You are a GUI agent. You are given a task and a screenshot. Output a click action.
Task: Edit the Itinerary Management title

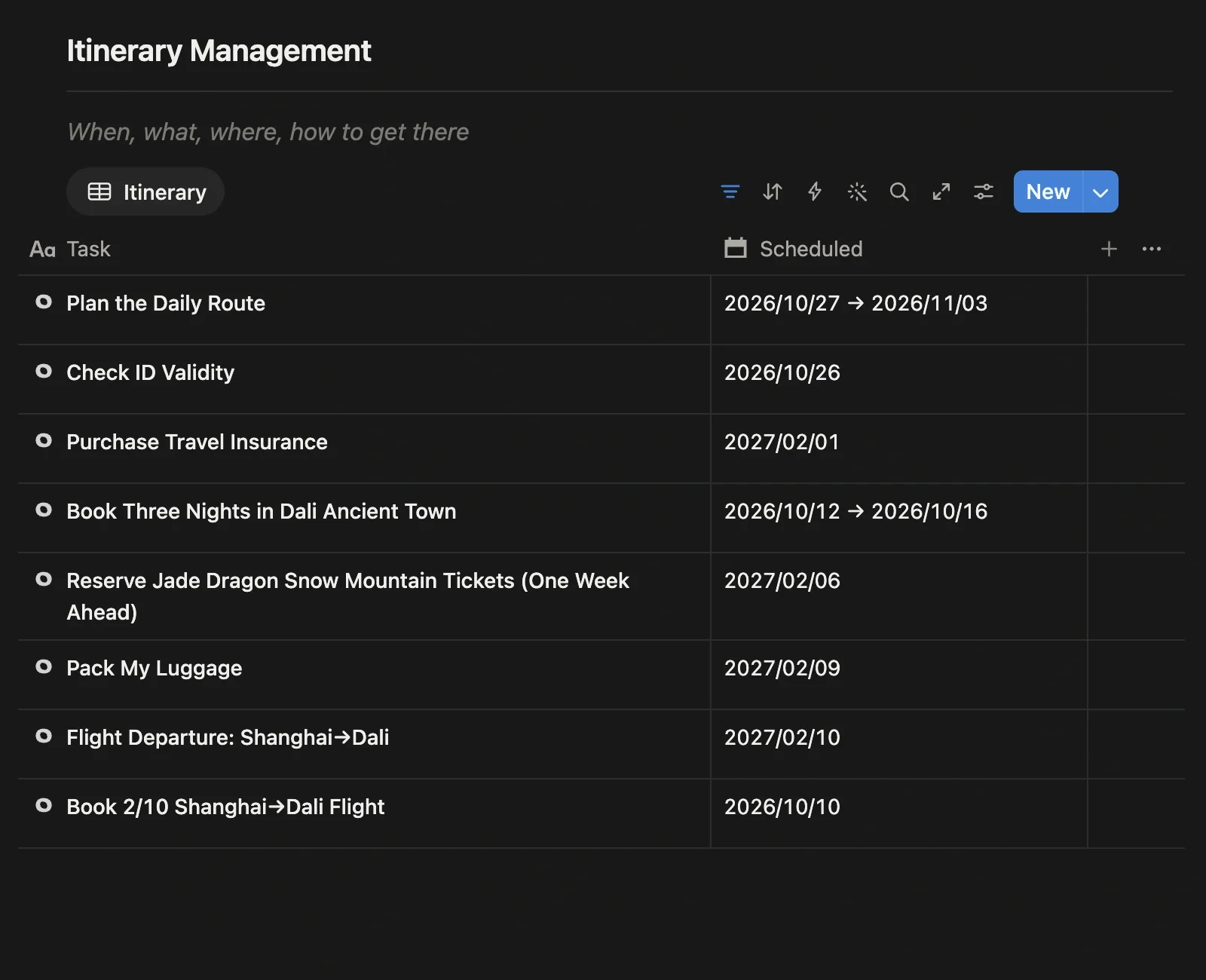(219, 51)
